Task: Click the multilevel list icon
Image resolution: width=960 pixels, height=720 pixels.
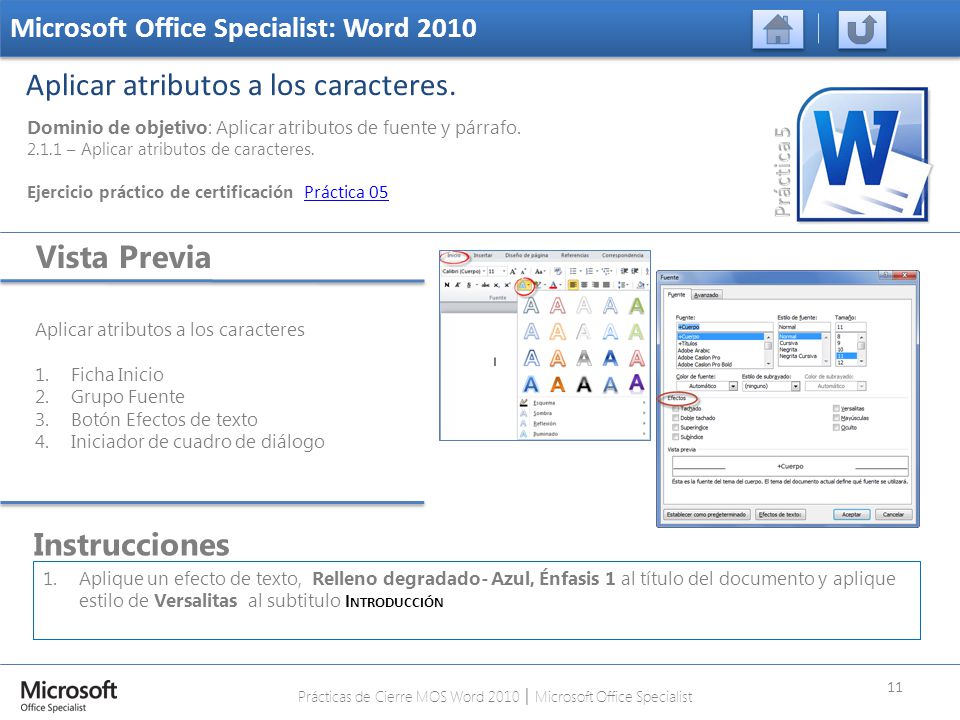Action: tap(606, 271)
